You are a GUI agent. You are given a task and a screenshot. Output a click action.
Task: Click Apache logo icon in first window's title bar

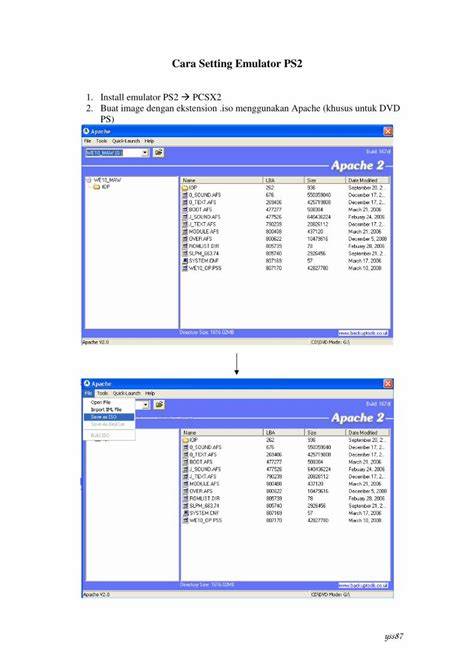point(86,131)
